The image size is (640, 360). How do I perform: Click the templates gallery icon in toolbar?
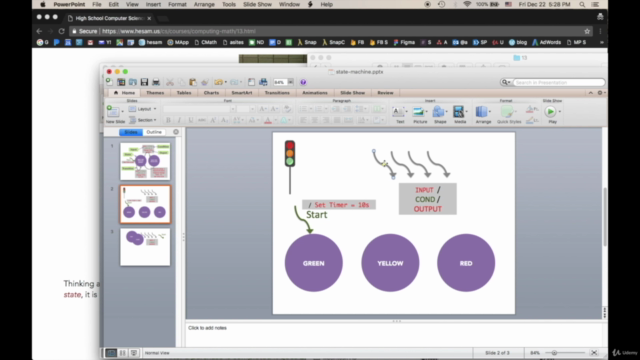(121, 82)
